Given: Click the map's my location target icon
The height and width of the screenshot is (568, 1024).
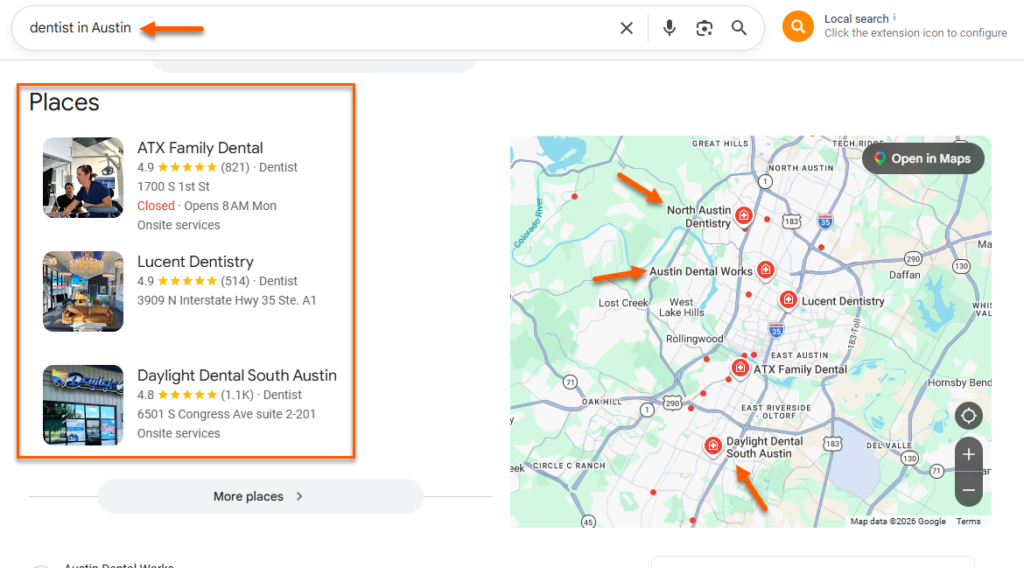Looking at the screenshot, I should coord(968,416).
